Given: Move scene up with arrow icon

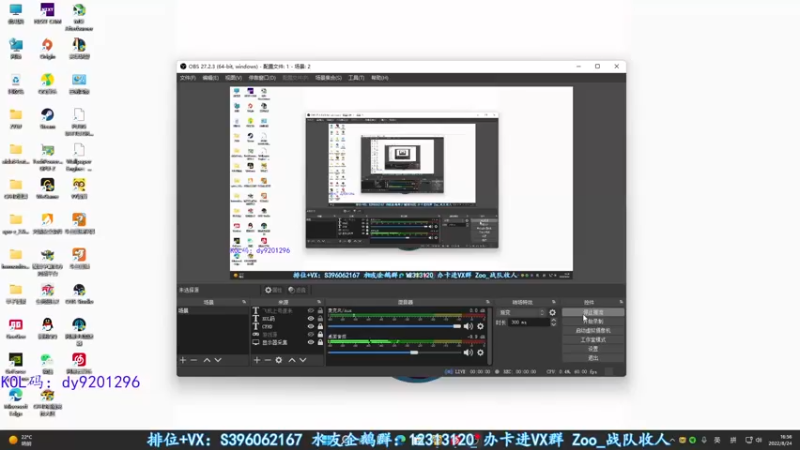Looking at the screenshot, I should (x=207, y=360).
